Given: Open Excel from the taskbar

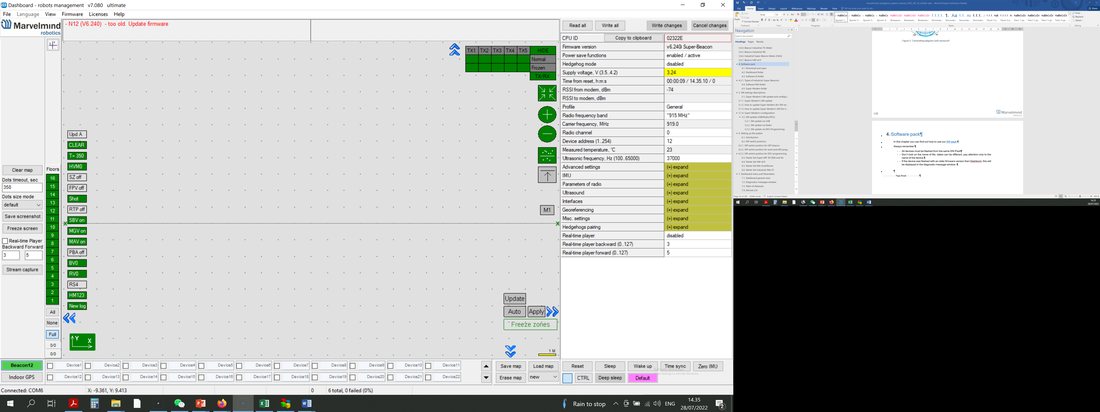Looking at the screenshot, I should (264, 404).
